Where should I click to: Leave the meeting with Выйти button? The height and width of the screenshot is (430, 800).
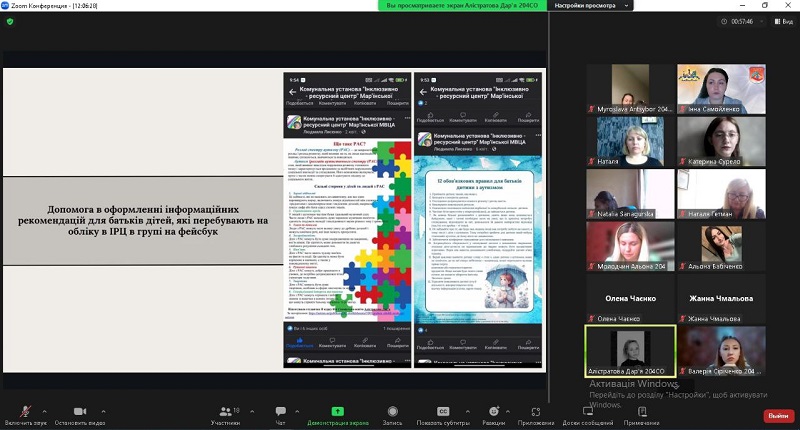(x=776, y=415)
